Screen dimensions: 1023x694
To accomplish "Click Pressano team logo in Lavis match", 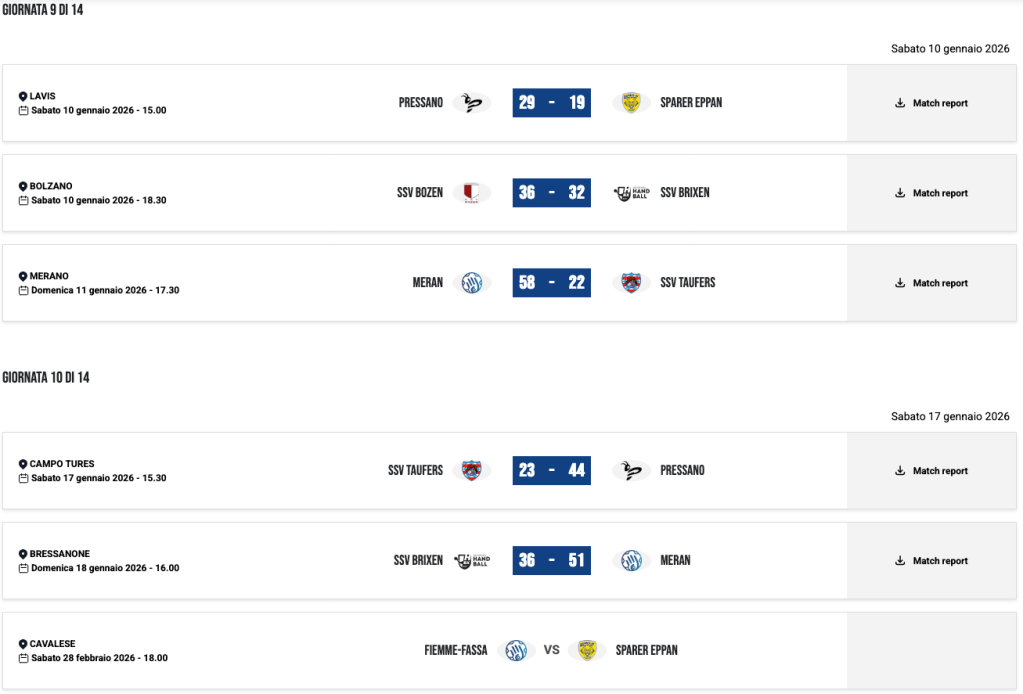I will tap(471, 103).
